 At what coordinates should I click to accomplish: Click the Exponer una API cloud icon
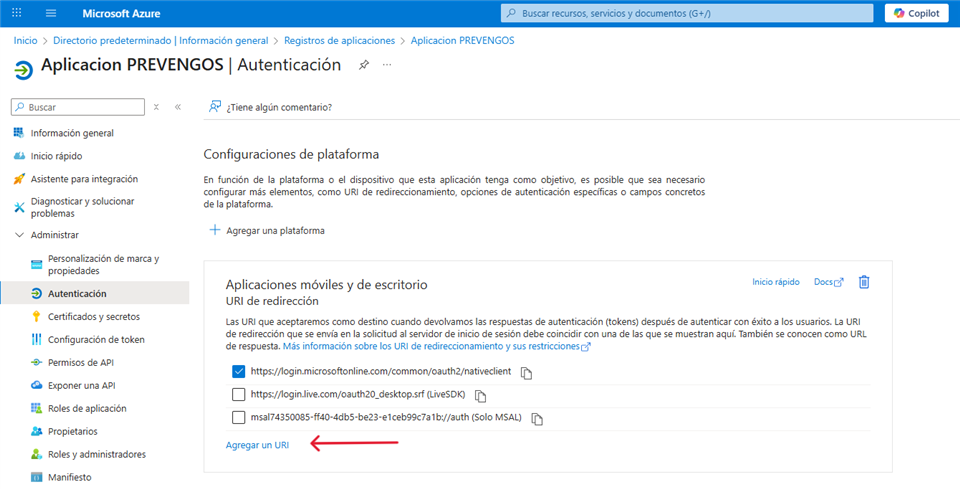(x=36, y=386)
